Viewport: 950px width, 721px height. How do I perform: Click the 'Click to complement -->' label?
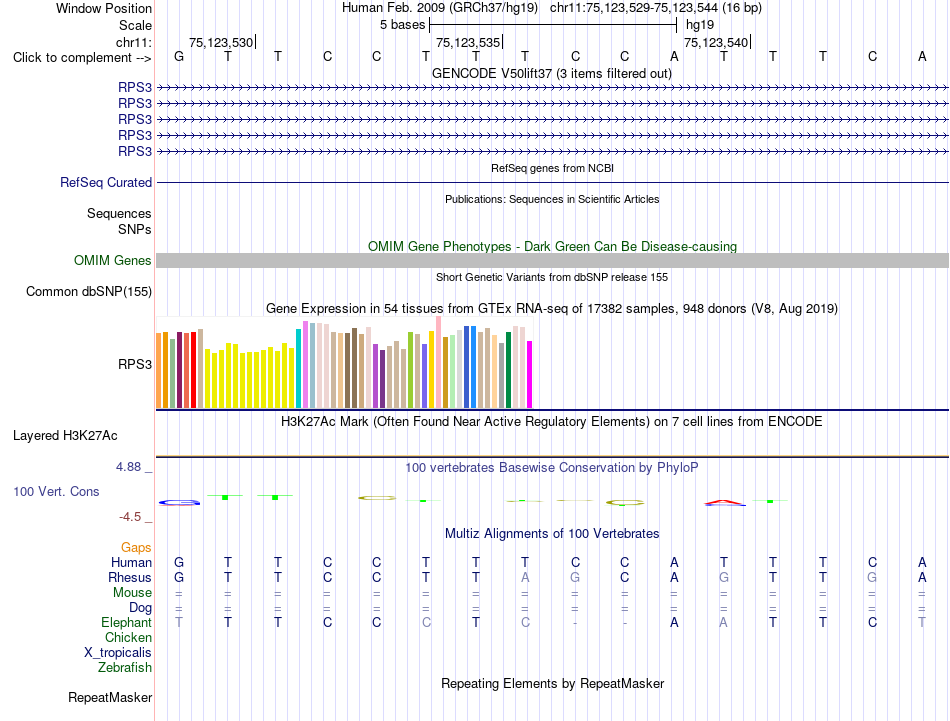point(82,58)
